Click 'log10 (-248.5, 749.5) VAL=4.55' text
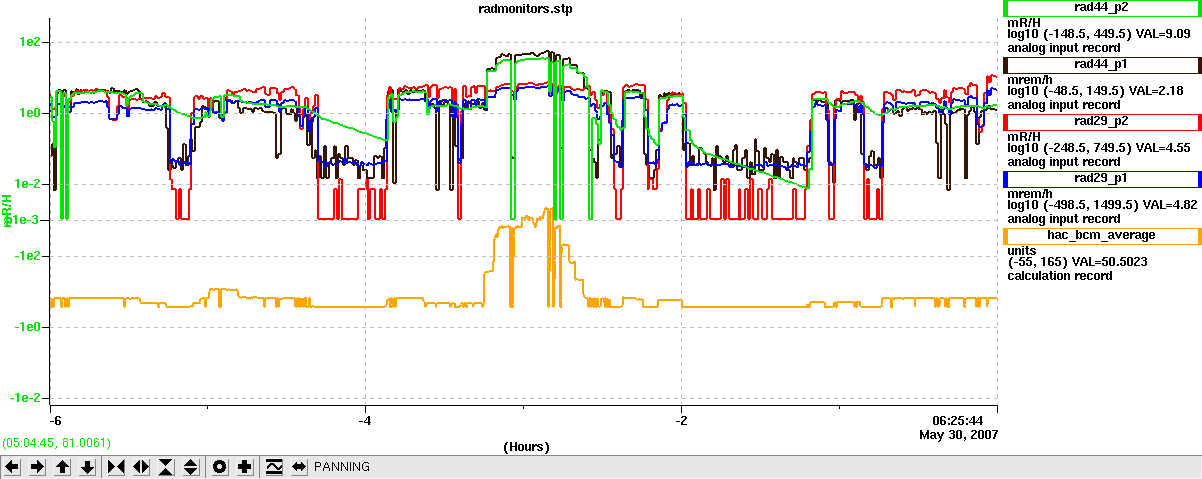 (x=1098, y=148)
